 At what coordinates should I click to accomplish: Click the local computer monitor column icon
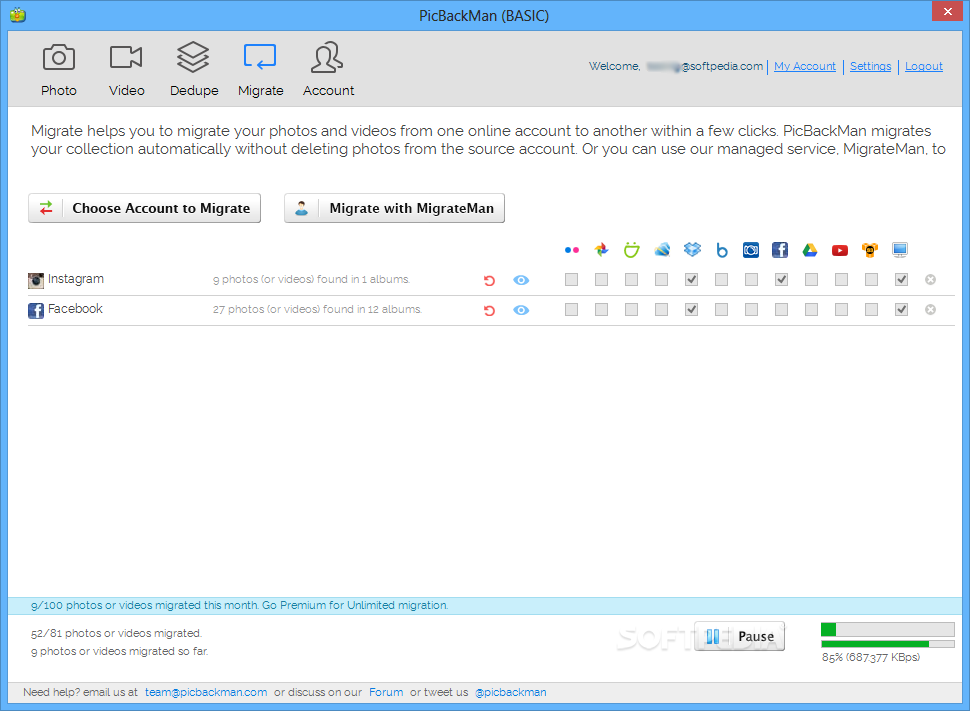click(900, 250)
